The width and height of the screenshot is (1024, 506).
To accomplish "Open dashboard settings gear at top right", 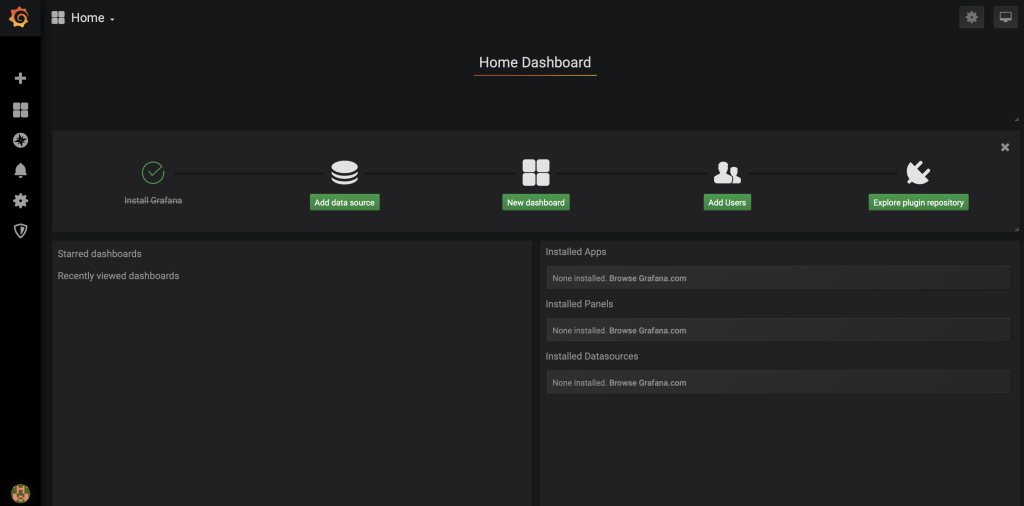I will (x=971, y=17).
